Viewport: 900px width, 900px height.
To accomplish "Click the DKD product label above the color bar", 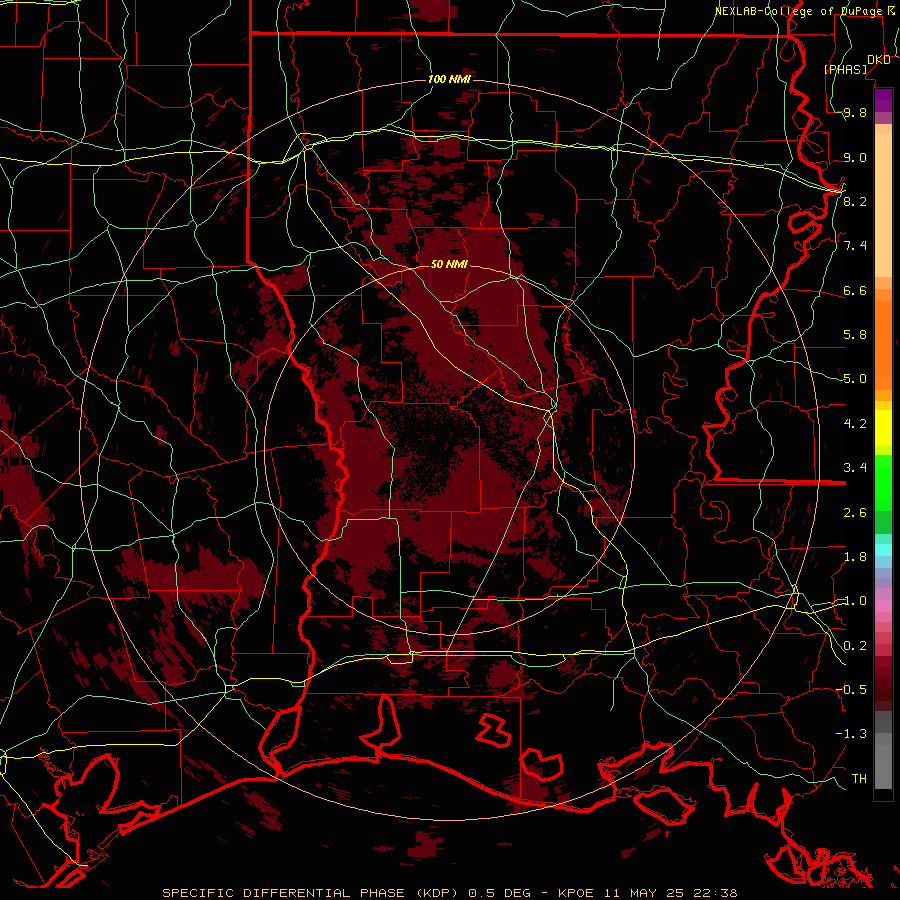I will point(879,60).
